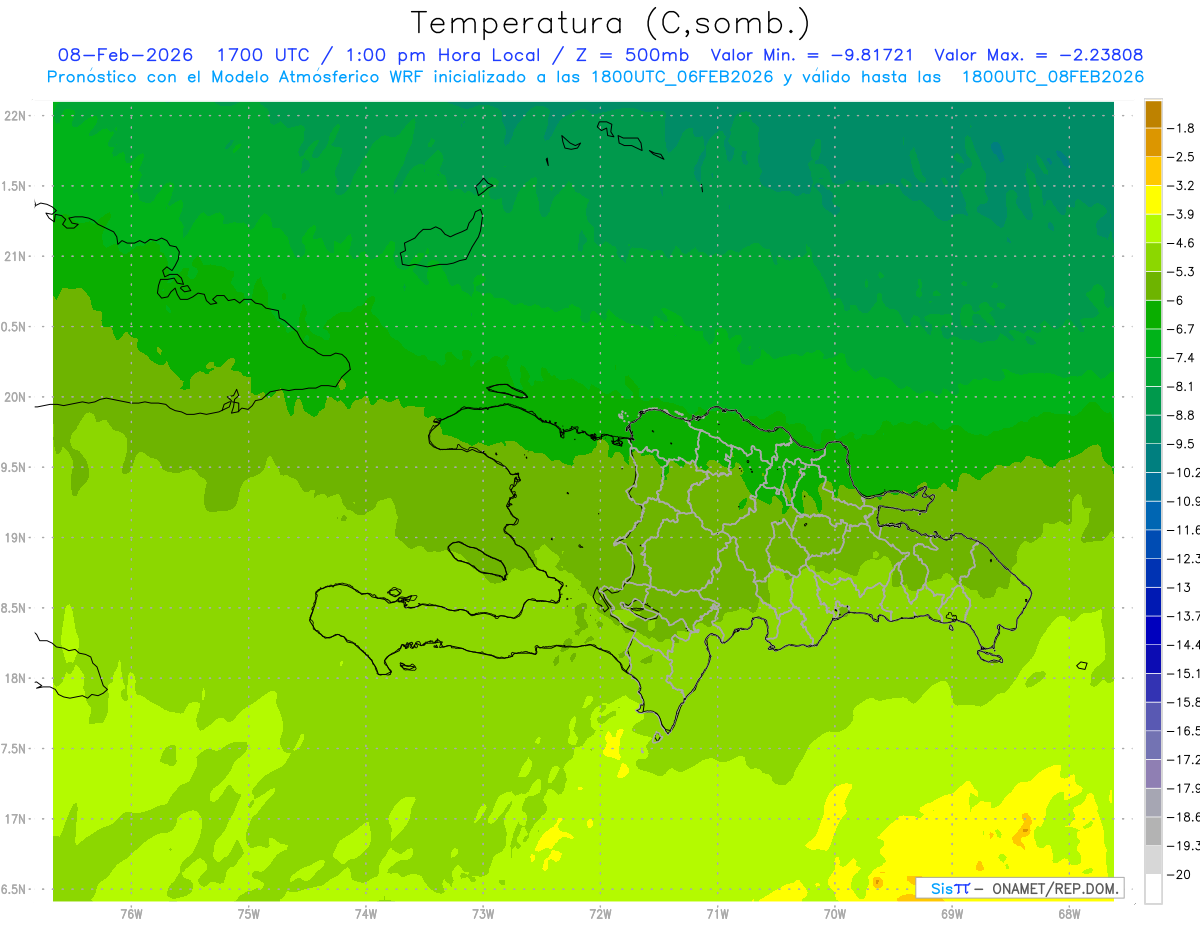Screen dimensions: 1200x927
Task: Select the '1800UTC_08FEB2026' valid-until time
Action: pos(1052,77)
